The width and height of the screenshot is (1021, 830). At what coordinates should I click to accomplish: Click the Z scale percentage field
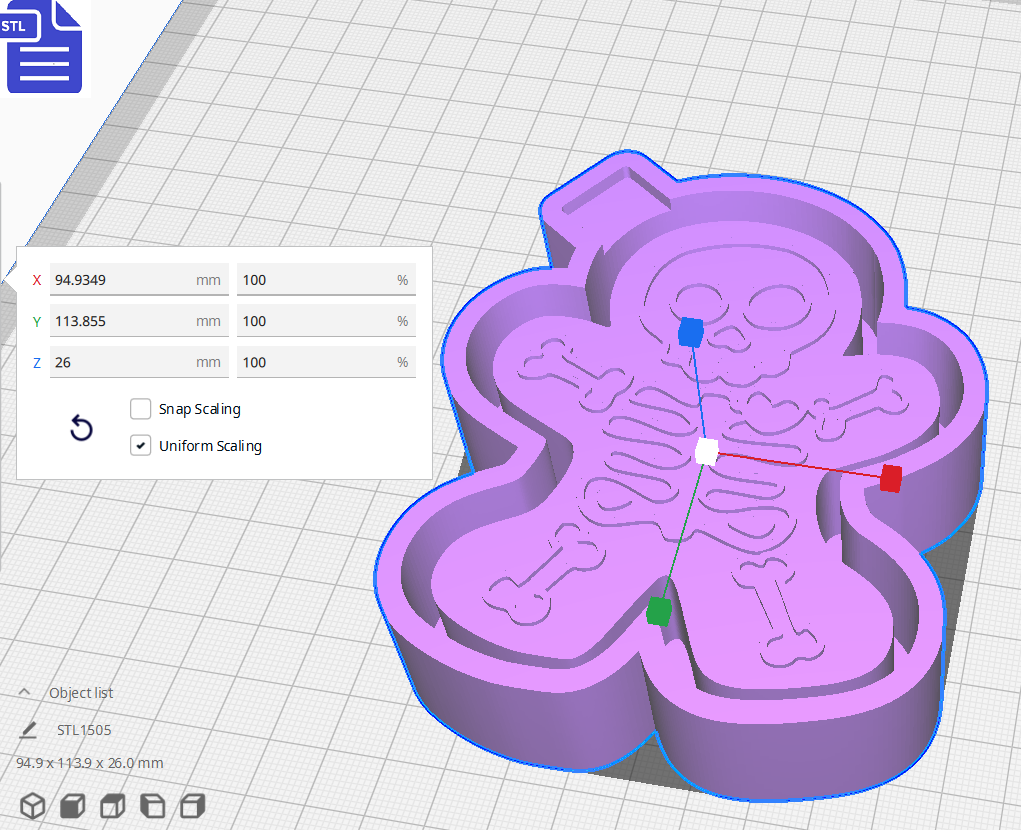click(x=325, y=361)
